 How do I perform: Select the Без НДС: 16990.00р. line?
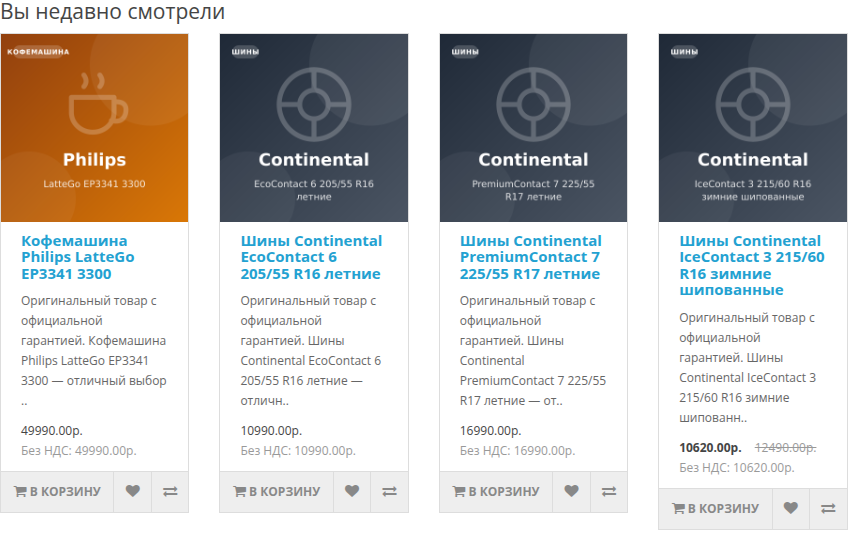(x=518, y=451)
